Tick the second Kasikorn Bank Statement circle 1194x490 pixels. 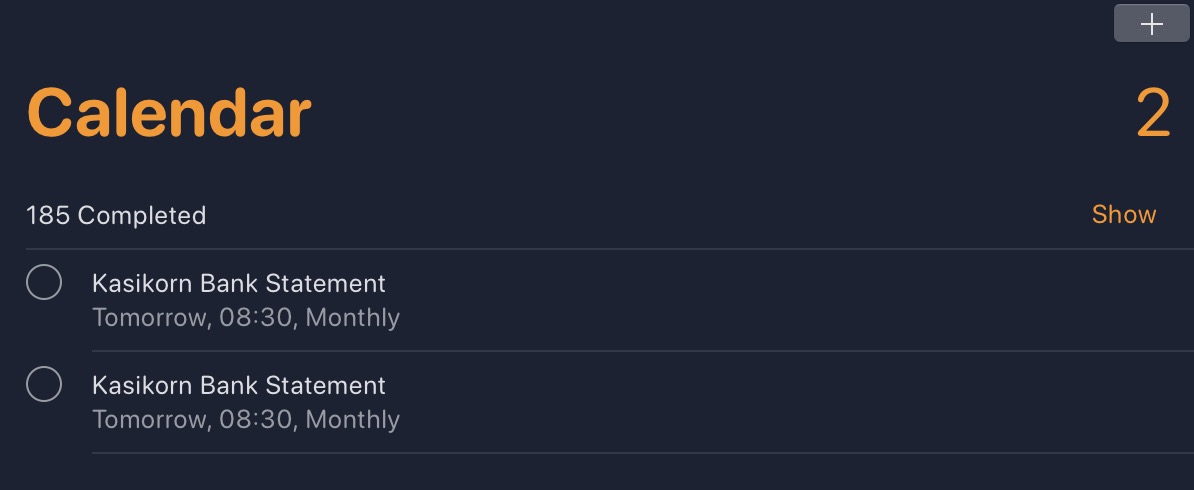tap(44, 385)
